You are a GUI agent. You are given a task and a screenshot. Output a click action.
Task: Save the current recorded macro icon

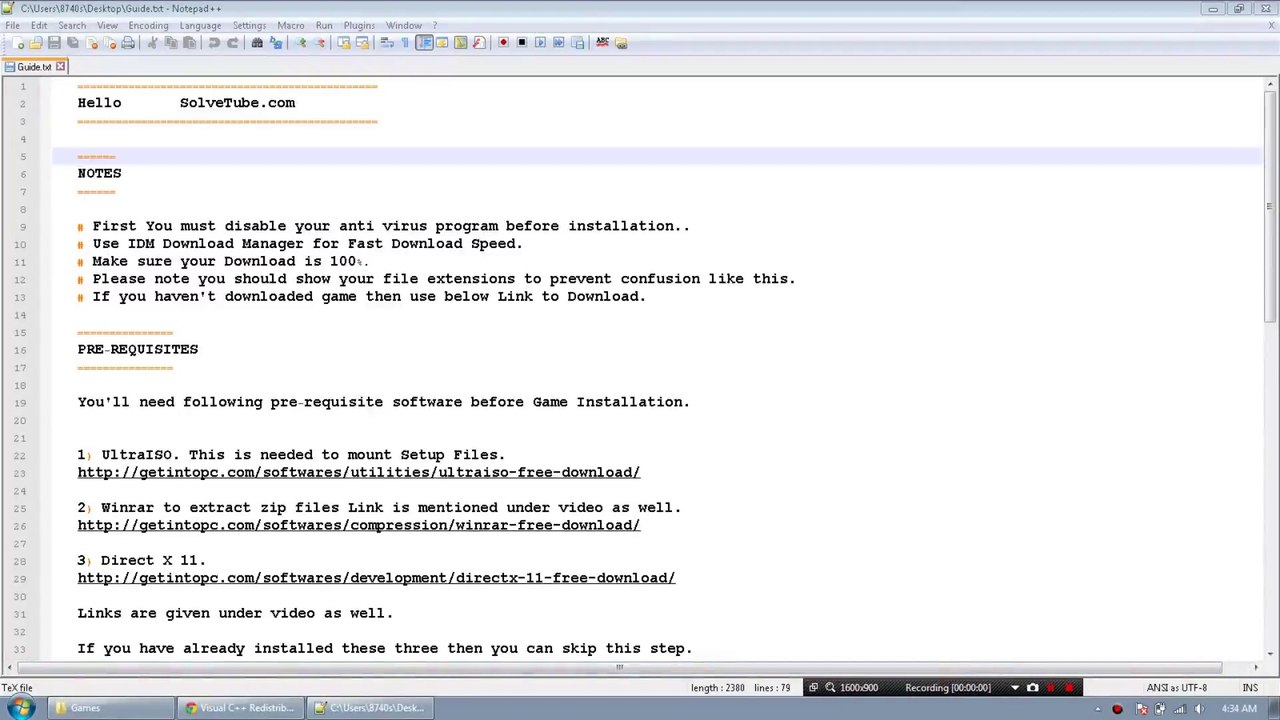coord(577,43)
